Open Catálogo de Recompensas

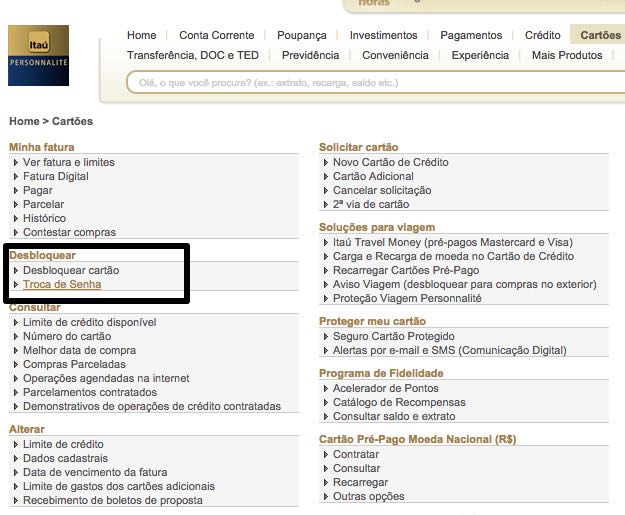click(x=399, y=402)
